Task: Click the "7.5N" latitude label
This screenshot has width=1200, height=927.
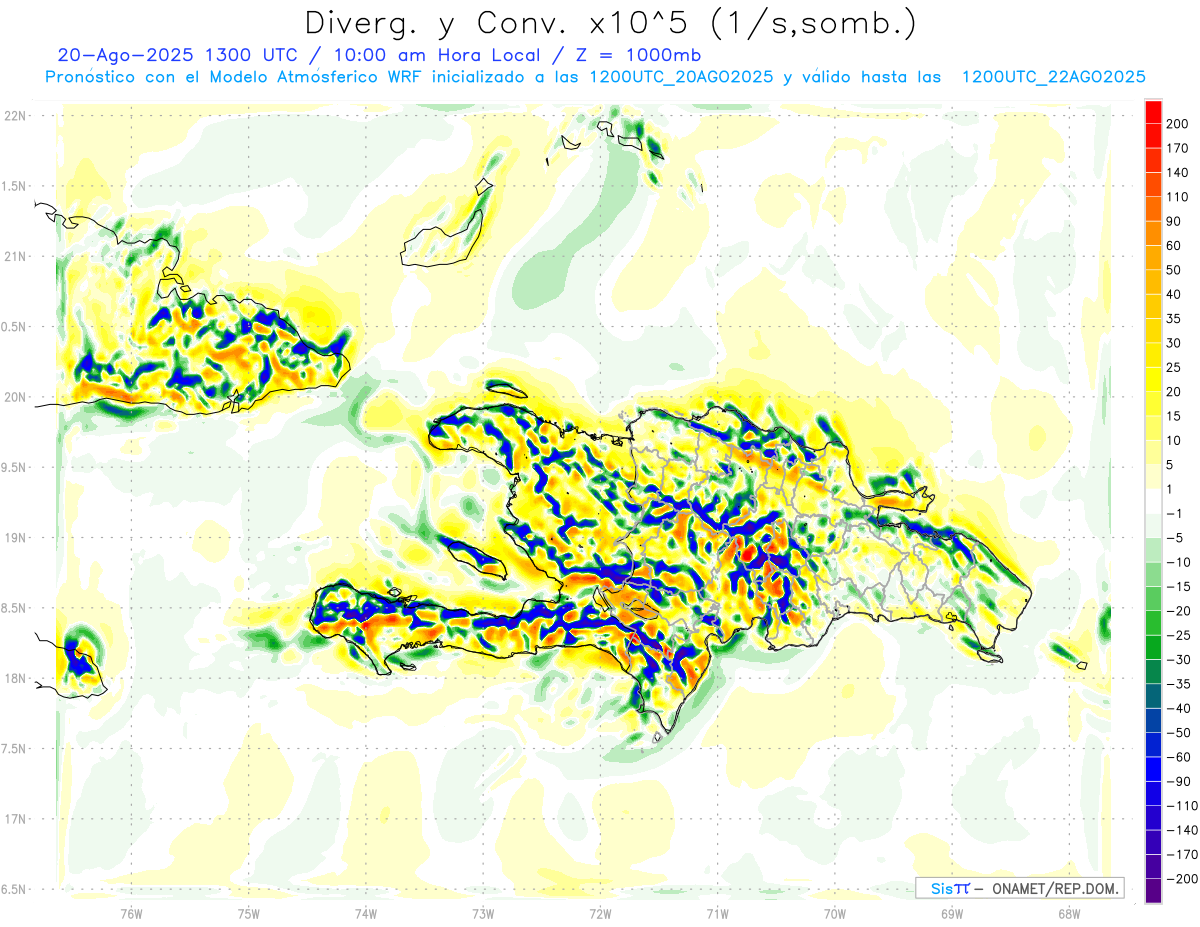Action: click(15, 749)
